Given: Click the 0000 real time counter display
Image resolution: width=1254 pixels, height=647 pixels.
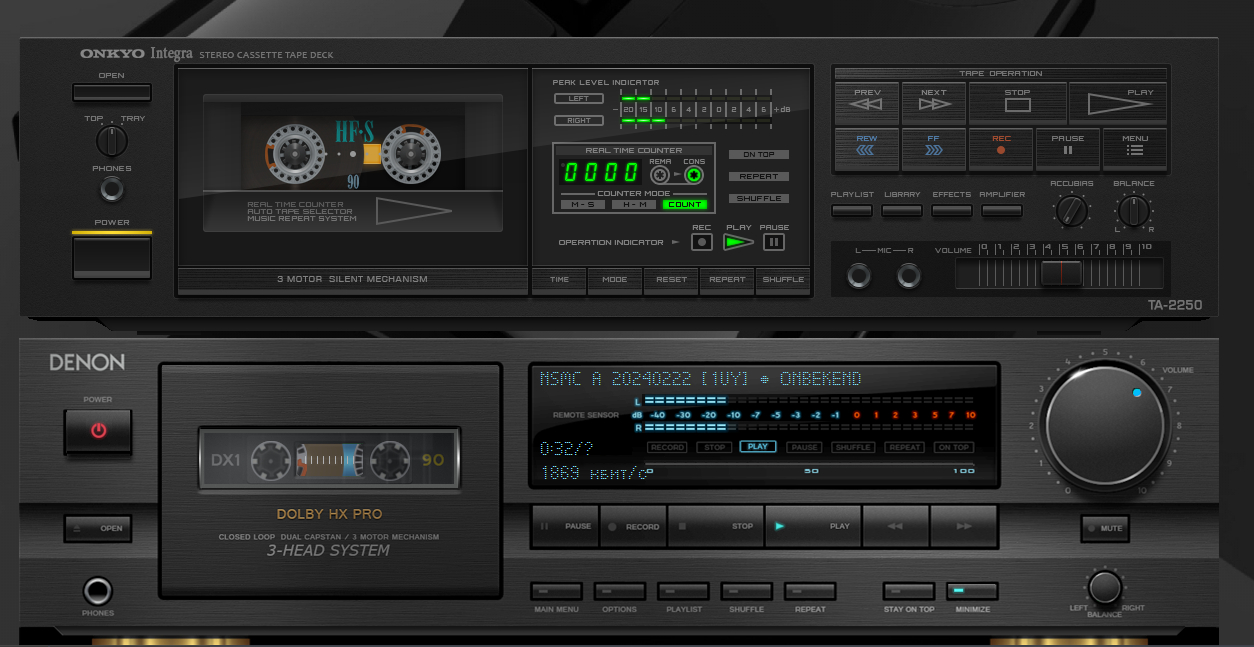Looking at the screenshot, I should point(601,172).
